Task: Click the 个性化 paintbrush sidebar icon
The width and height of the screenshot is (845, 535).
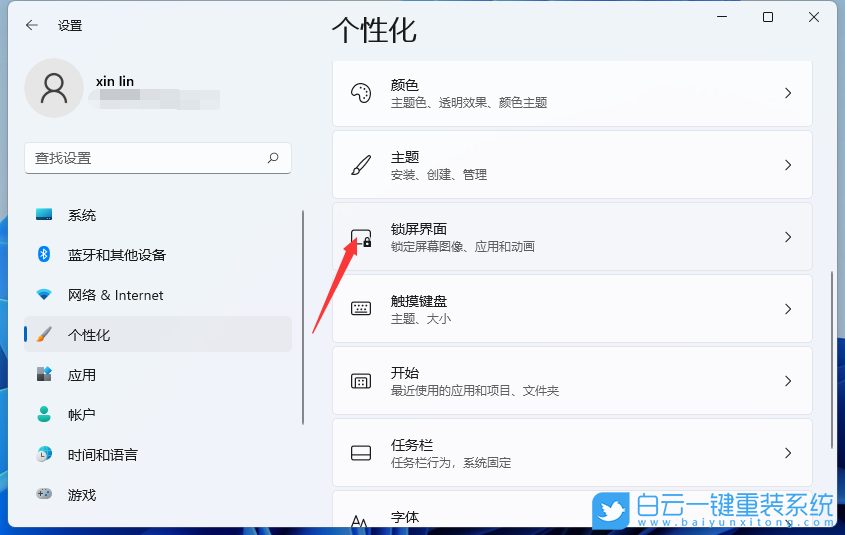Action: click(x=44, y=334)
